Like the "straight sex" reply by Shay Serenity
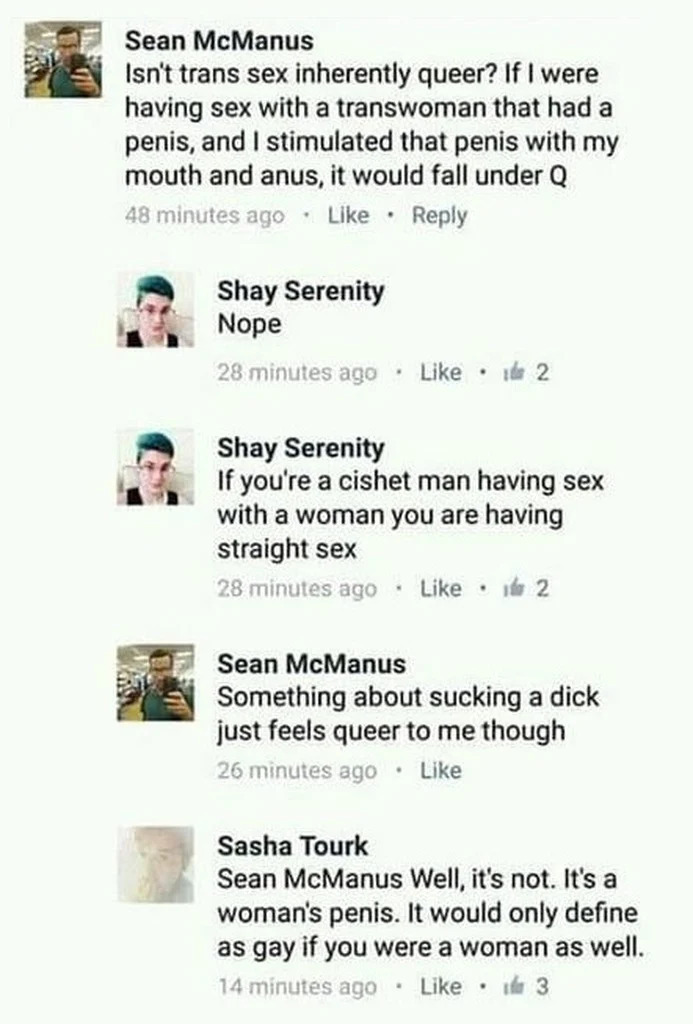The width and height of the screenshot is (693, 1024). (441, 588)
